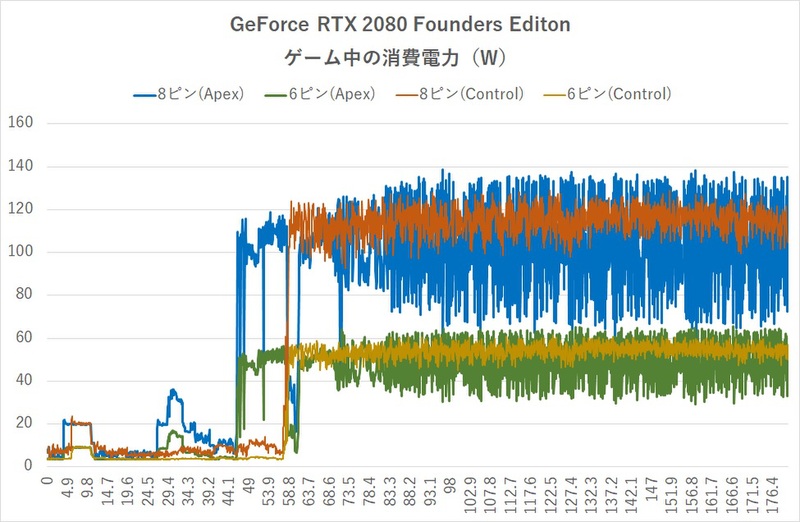Click the y-axis label '120'
Viewport: 800px width, 522px height.
20,208
